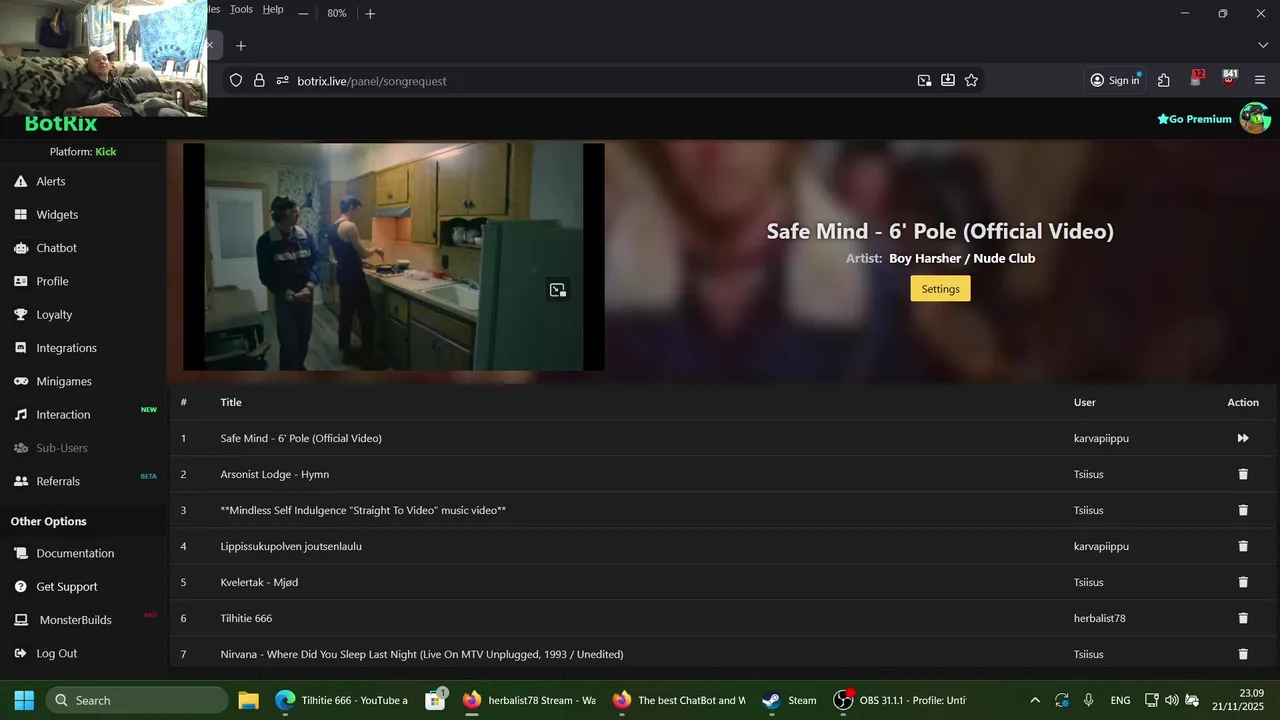This screenshot has height=720, width=1280.
Task: Click the ENG language indicator
Action: coord(1120,700)
